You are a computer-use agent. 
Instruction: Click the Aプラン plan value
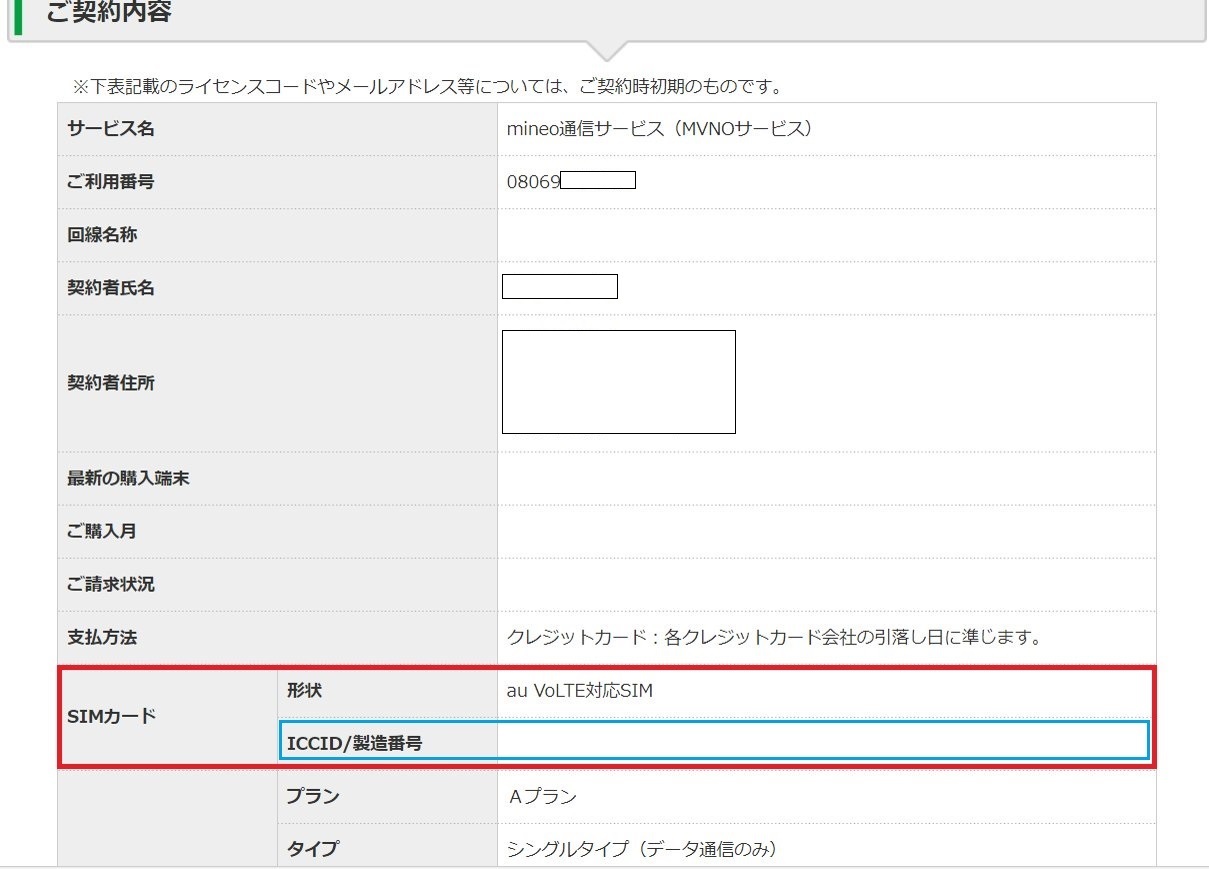coord(543,797)
